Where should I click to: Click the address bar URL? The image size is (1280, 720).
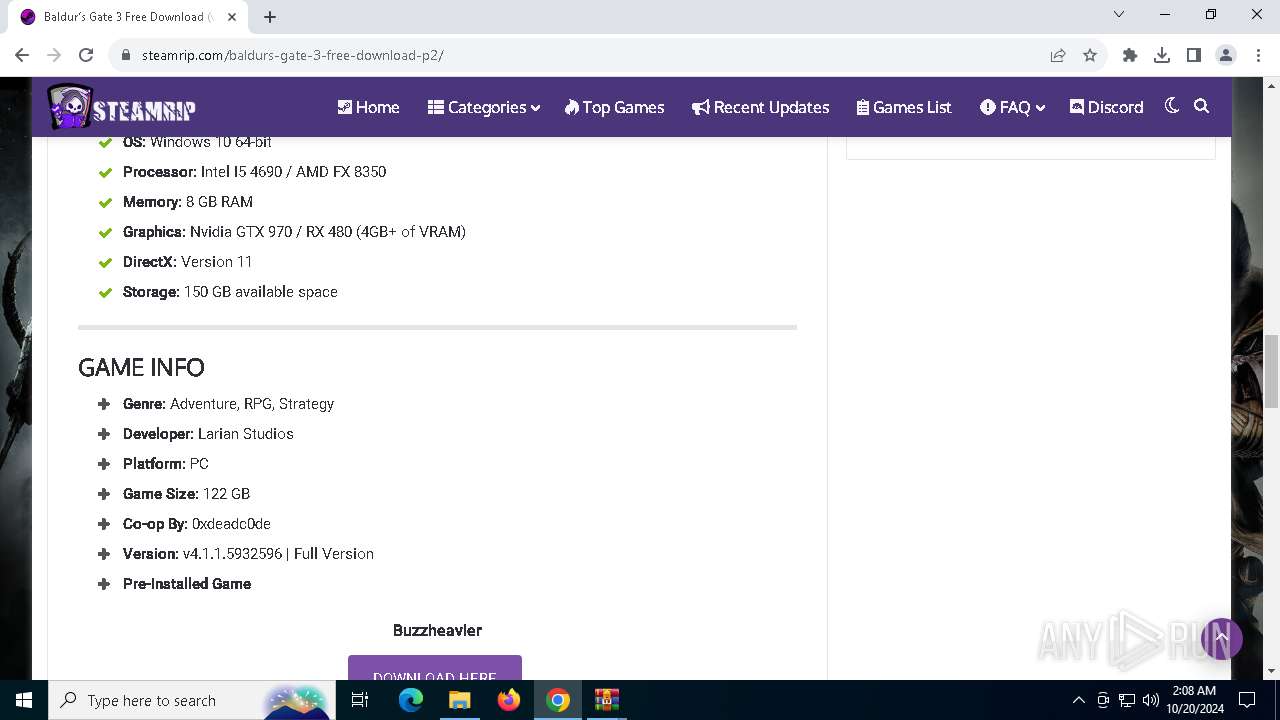click(x=293, y=55)
